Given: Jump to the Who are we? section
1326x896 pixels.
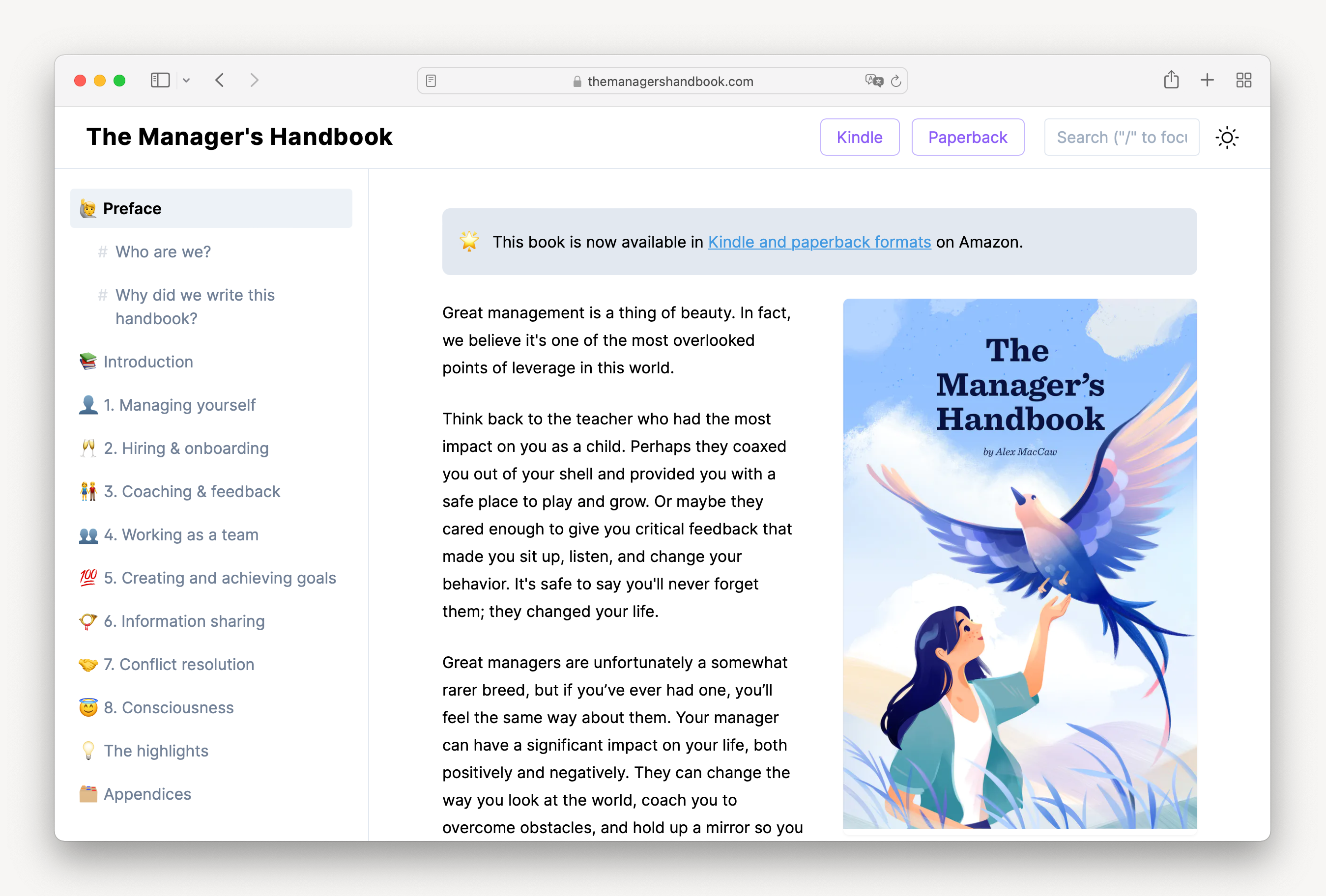Looking at the screenshot, I should (163, 252).
